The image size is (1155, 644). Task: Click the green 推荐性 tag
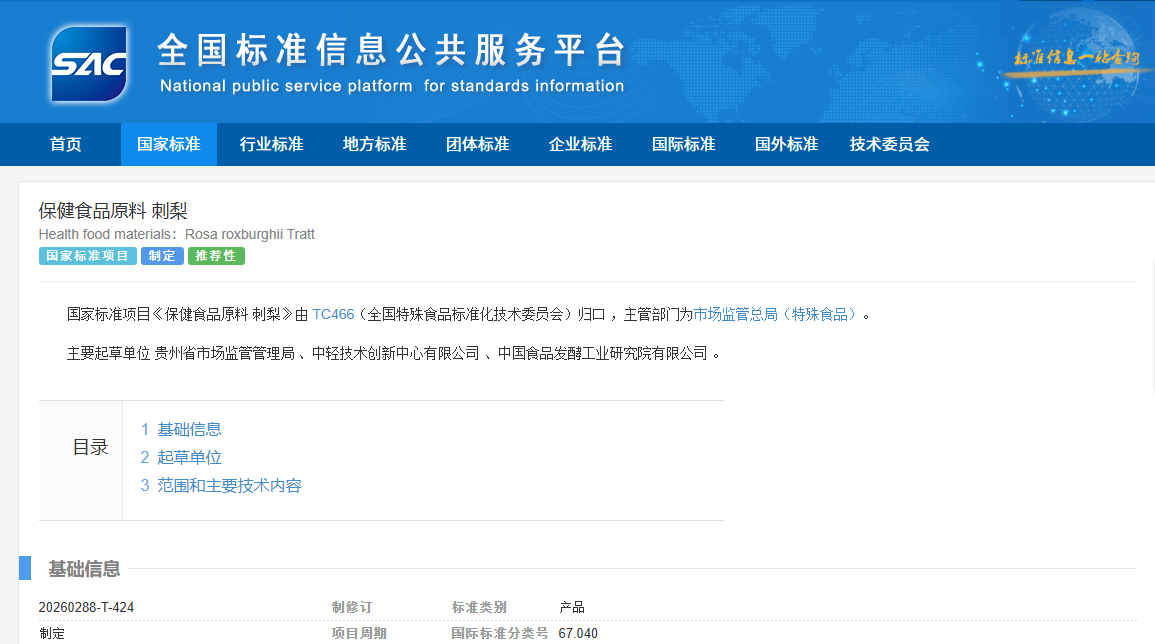coord(216,256)
